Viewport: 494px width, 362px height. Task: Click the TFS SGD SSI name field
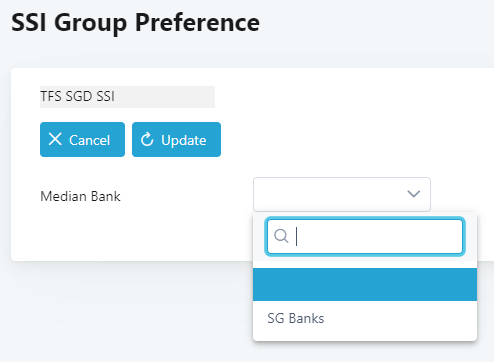tap(127, 97)
